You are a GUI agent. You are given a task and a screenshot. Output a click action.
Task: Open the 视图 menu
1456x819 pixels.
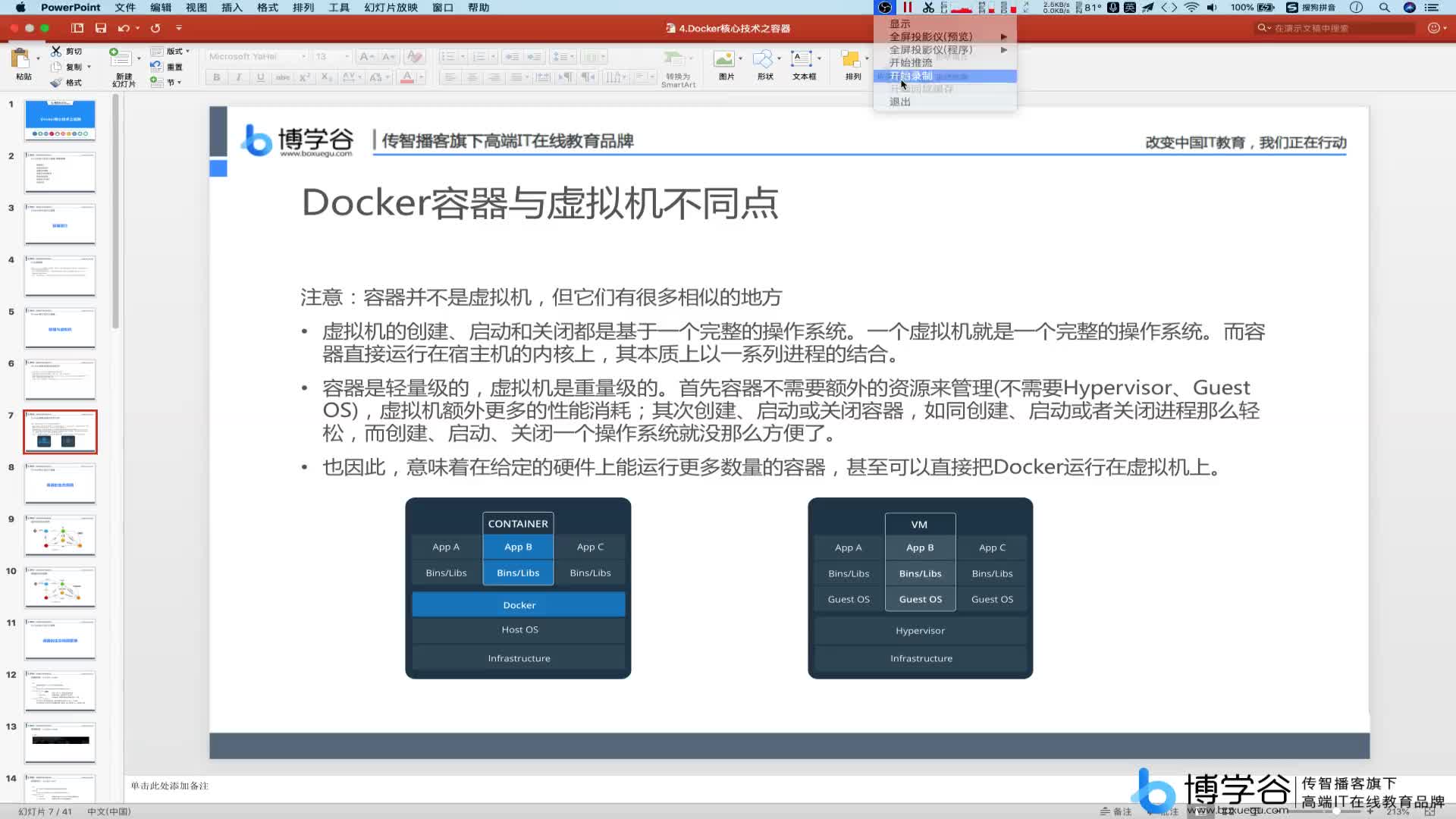coord(196,8)
